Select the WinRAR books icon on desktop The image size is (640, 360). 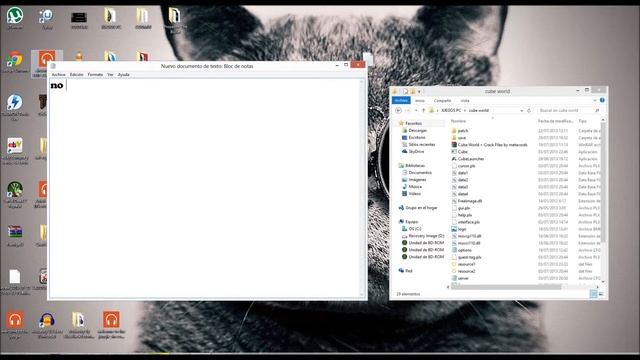pyautogui.click(x=15, y=232)
